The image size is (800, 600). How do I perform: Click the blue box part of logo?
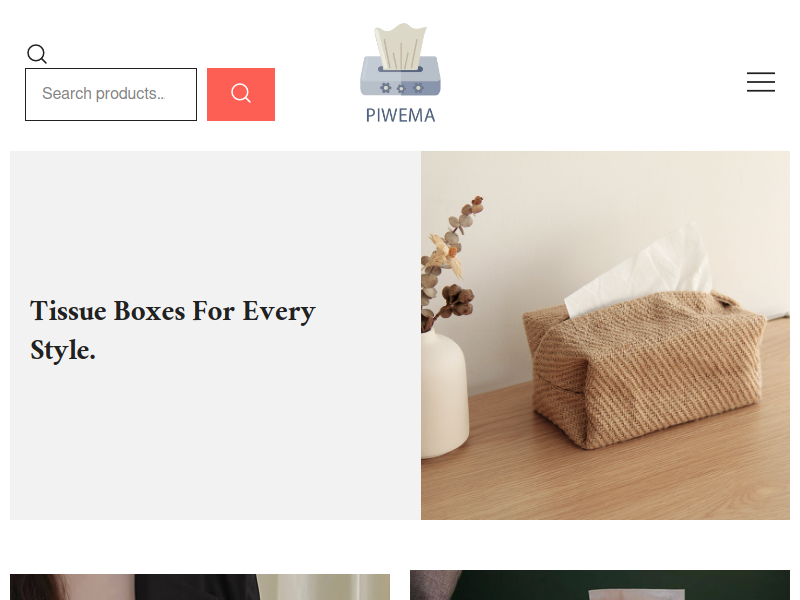(401, 77)
